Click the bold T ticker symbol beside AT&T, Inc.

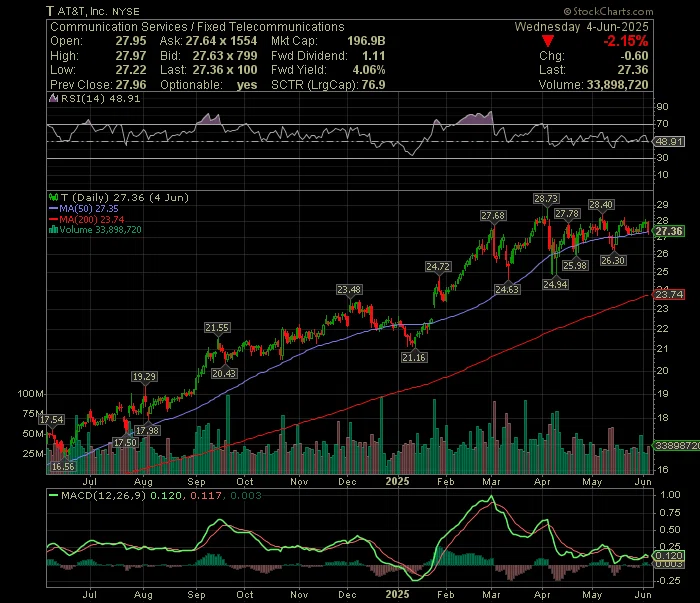point(50,12)
